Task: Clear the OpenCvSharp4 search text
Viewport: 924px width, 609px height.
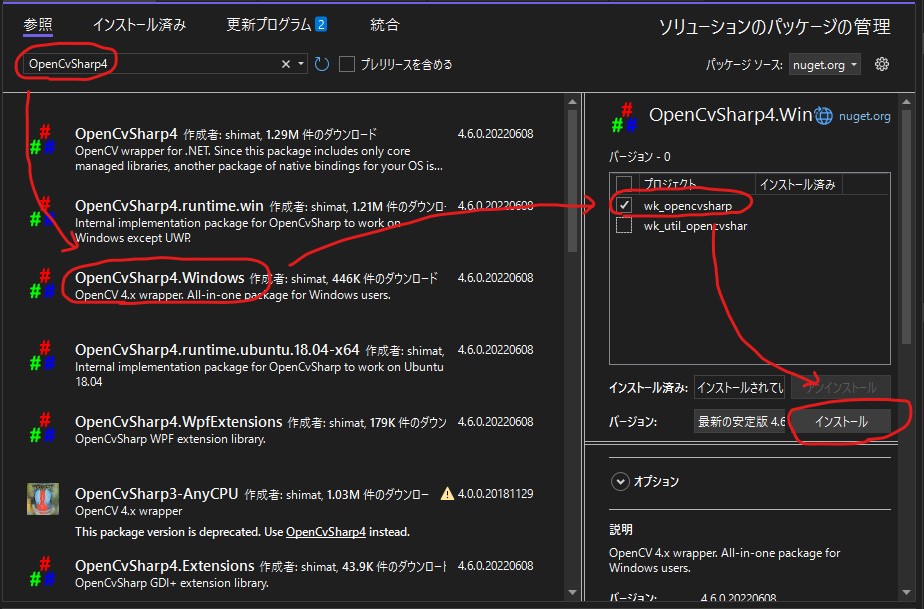Action: point(286,64)
